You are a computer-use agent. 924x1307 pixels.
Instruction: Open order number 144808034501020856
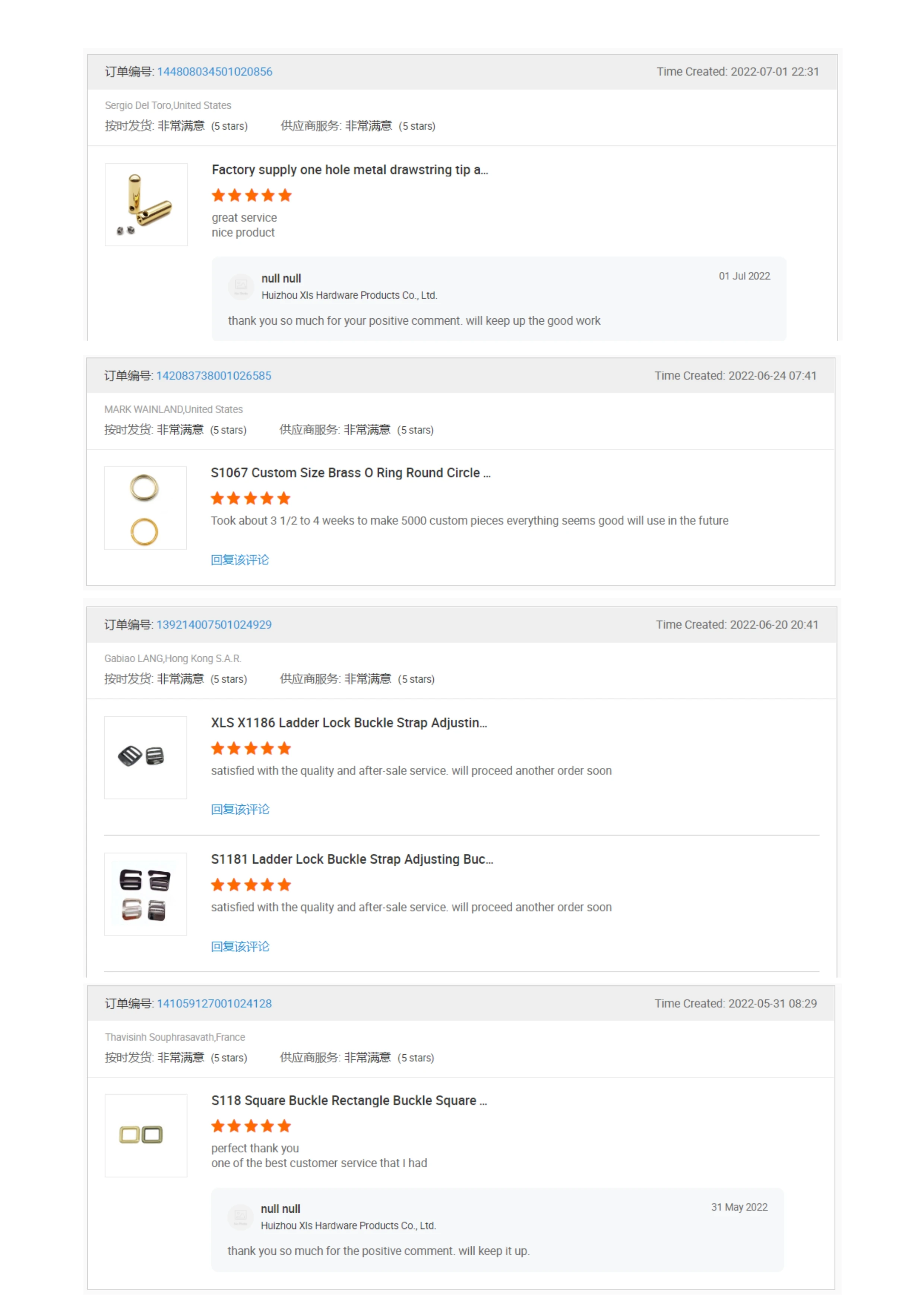[215, 72]
